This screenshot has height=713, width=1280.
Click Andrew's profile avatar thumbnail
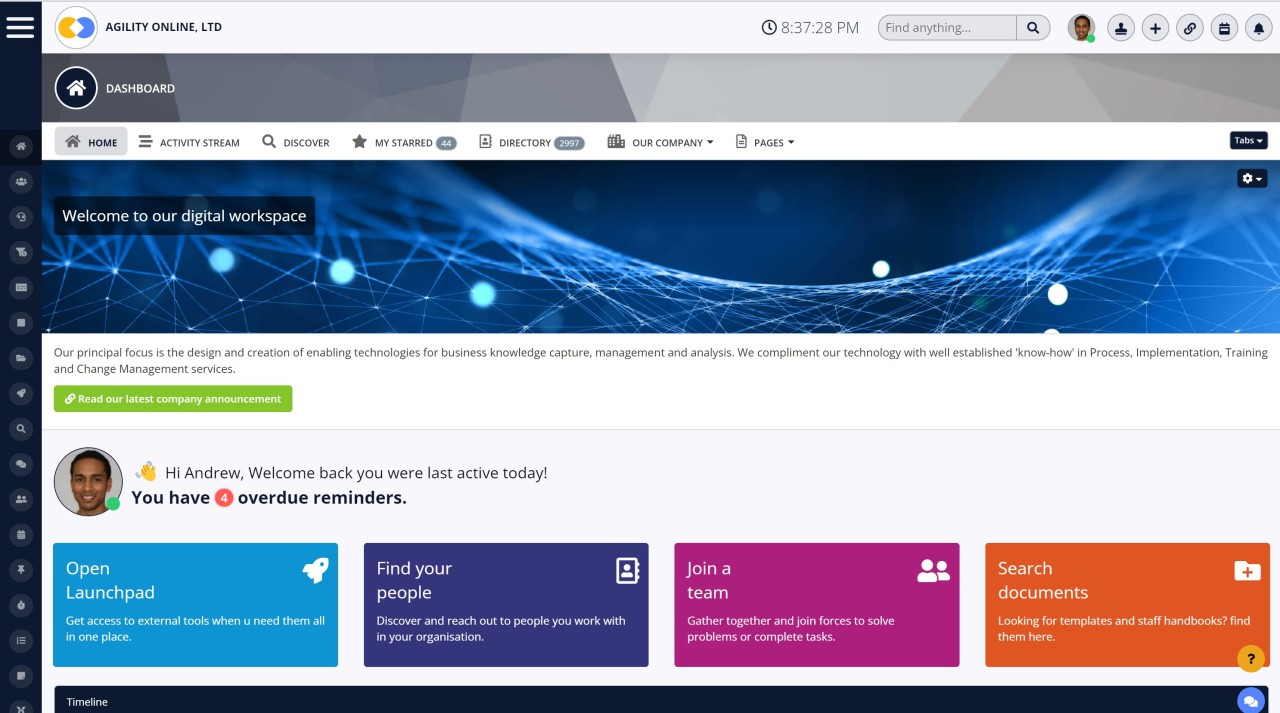tap(1081, 27)
